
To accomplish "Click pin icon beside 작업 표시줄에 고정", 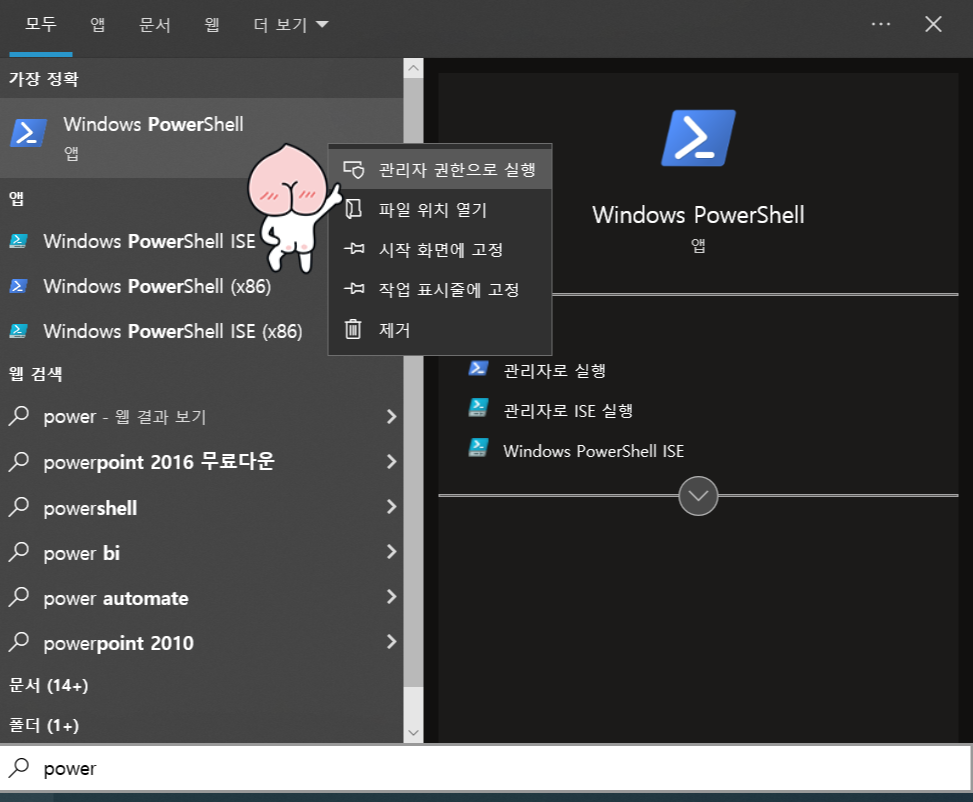I will pyautogui.click(x=354, y=289).
